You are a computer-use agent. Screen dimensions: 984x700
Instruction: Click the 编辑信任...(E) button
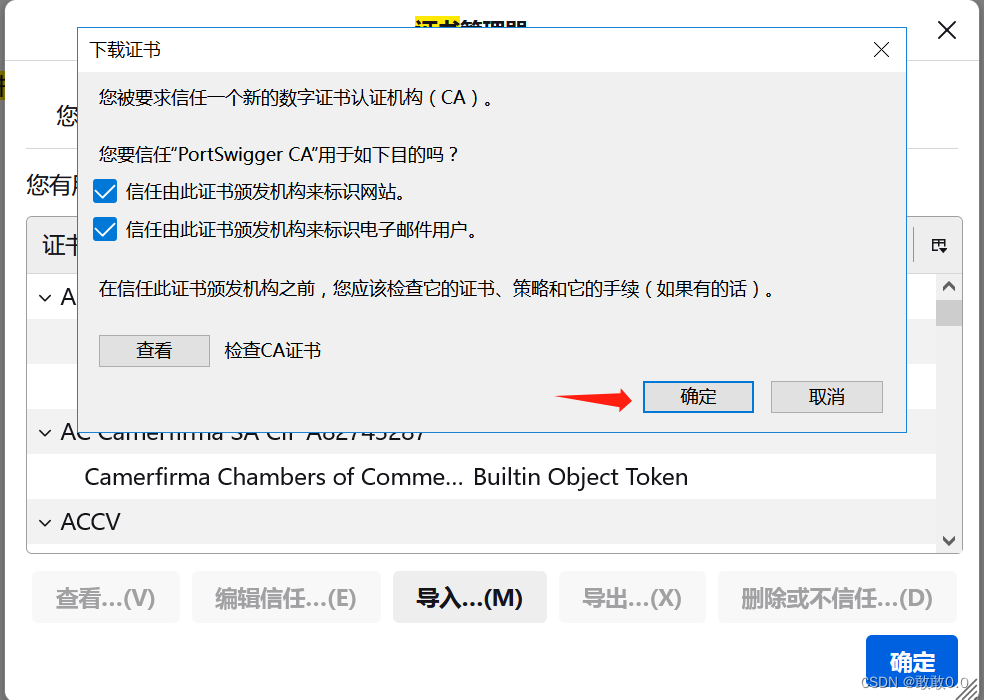[x=286, y=597]
